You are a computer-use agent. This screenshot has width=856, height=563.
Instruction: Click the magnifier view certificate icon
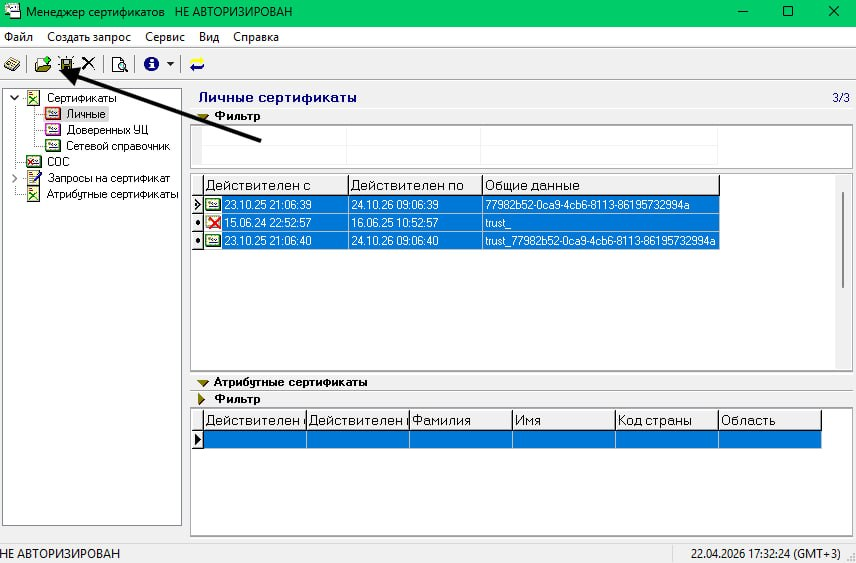[119, 65]
